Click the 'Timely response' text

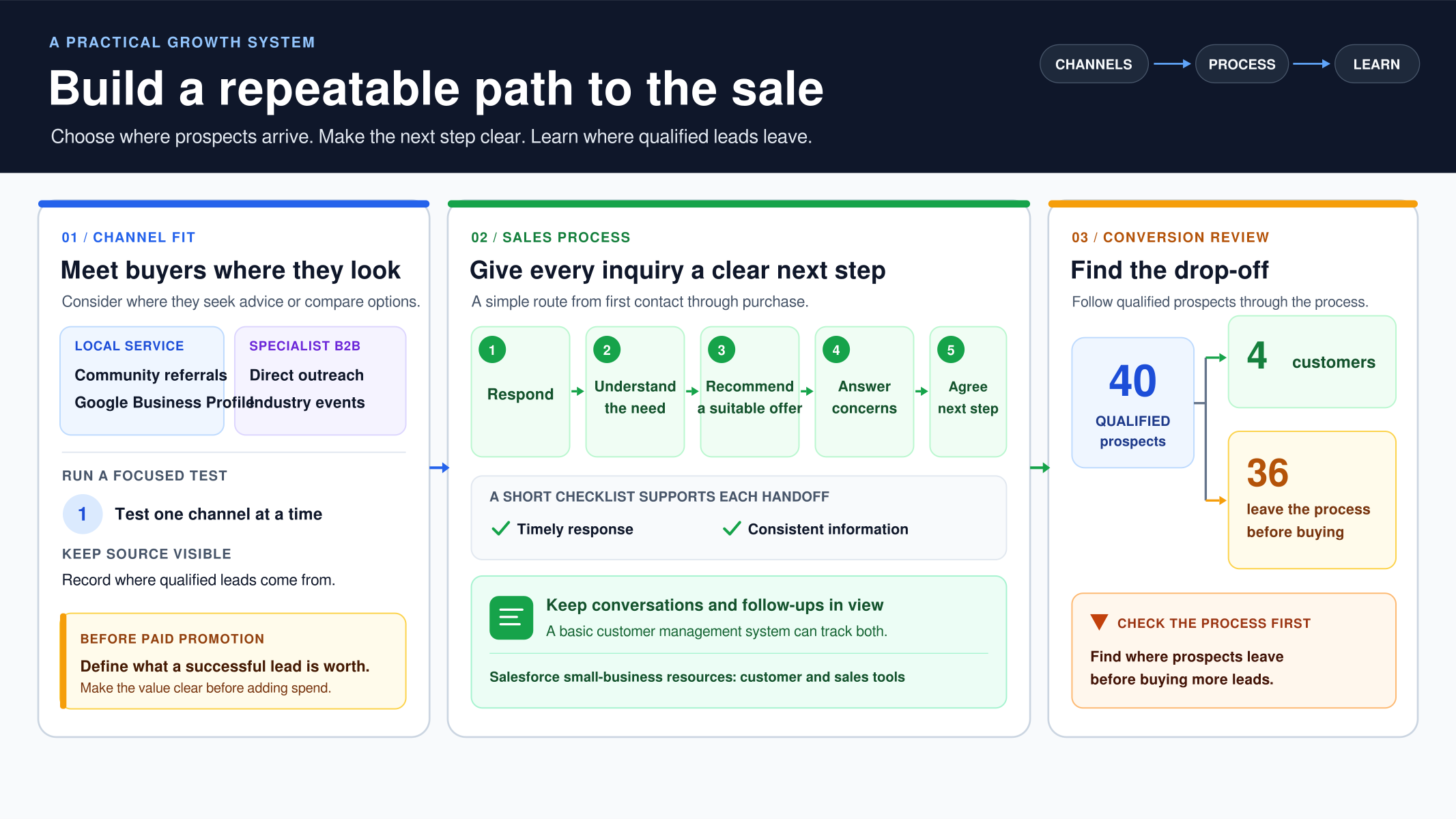coord(575,529)
